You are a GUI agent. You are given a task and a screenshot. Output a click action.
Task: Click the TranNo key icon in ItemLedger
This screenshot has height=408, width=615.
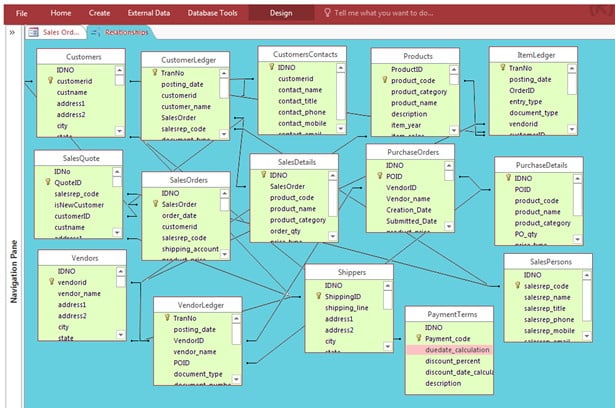click(502, 67)
